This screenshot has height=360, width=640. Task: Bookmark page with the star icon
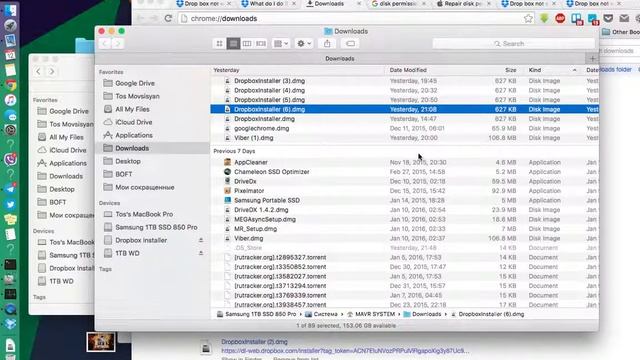coord(528,18)
